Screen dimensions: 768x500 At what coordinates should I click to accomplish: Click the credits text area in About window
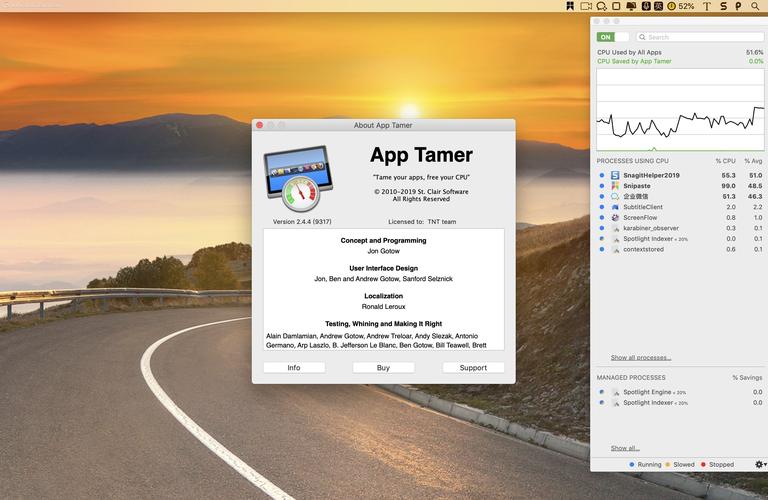384,289
